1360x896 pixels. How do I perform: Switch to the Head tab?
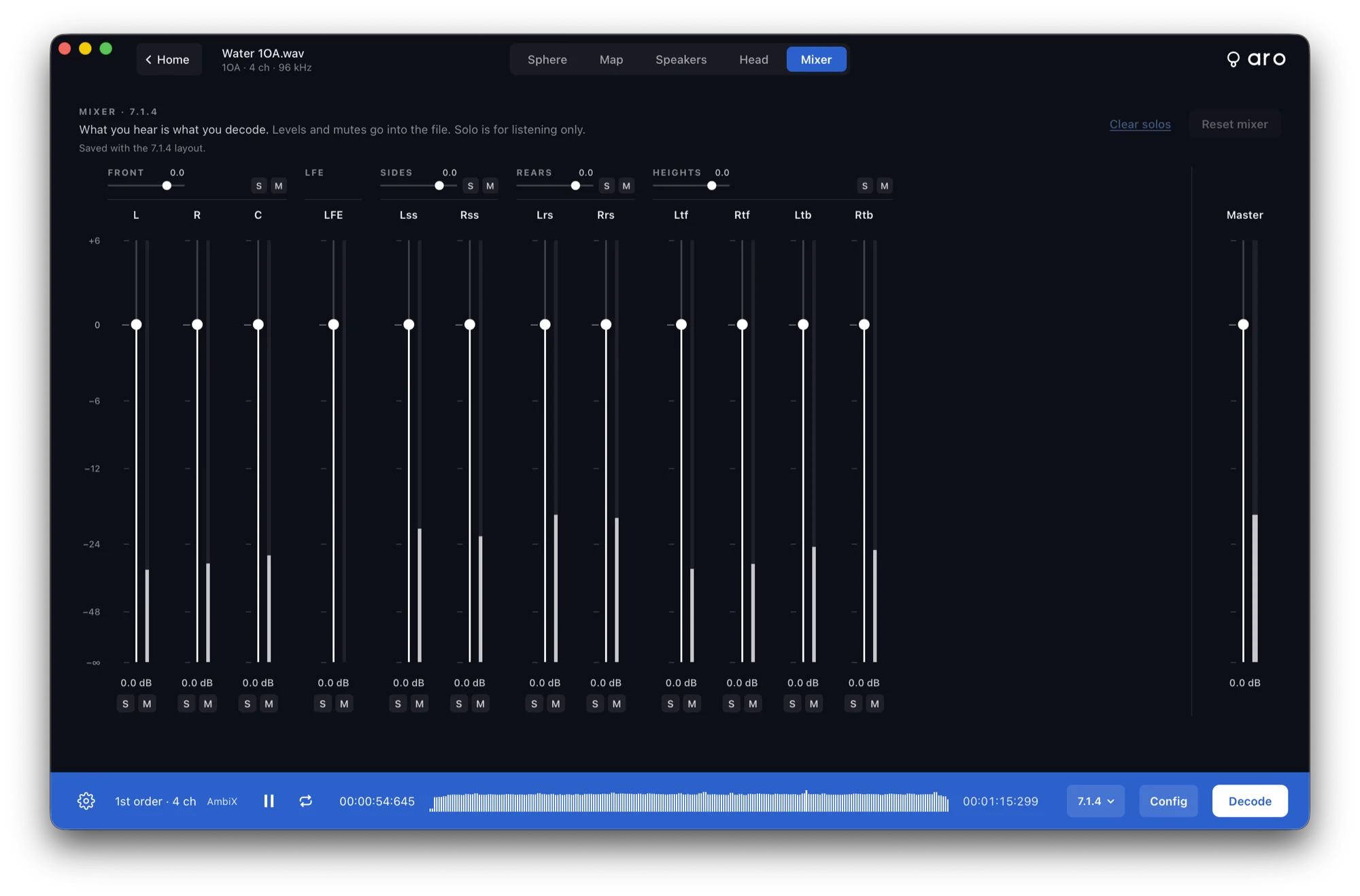[x=754, y=59]
